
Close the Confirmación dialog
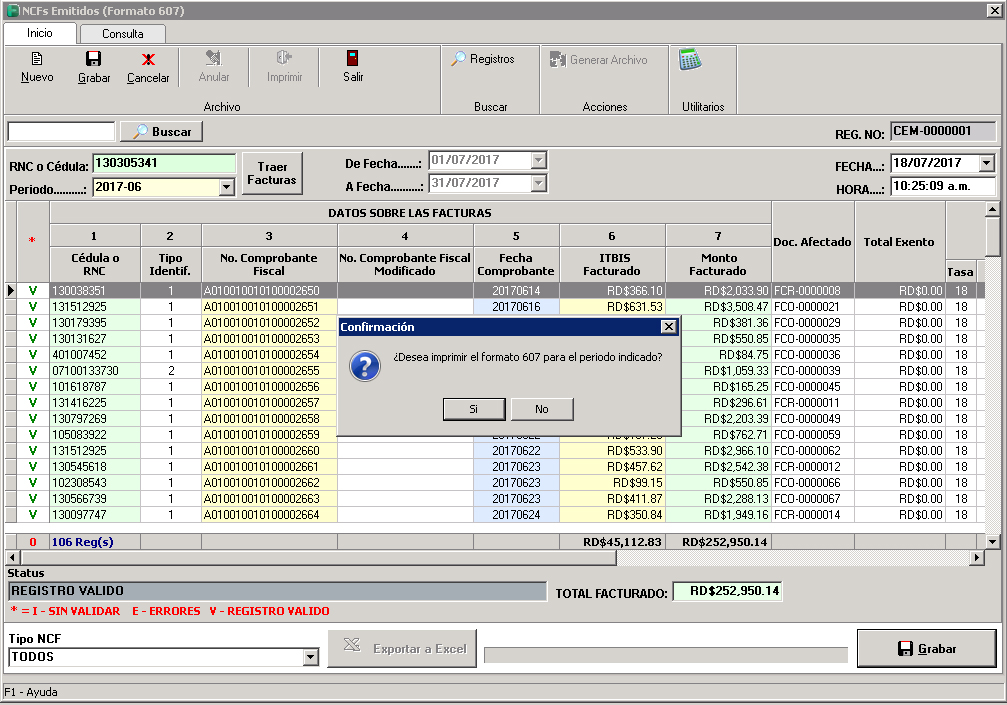671,327
